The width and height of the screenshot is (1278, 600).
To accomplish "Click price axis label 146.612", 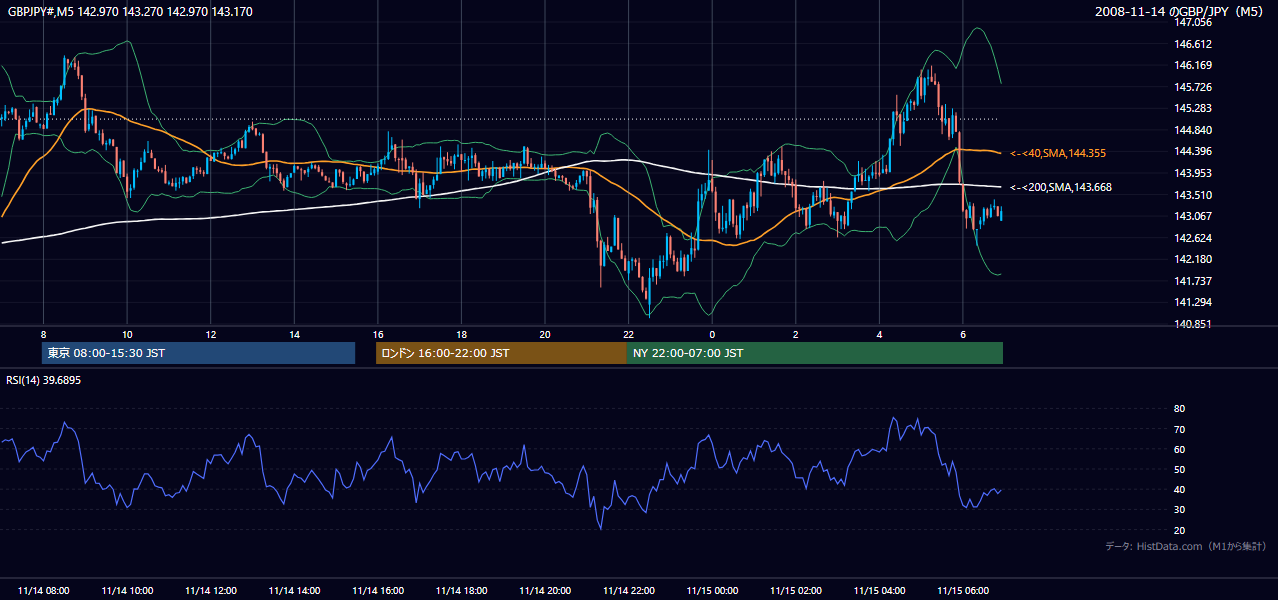I will click(1194, 44).
